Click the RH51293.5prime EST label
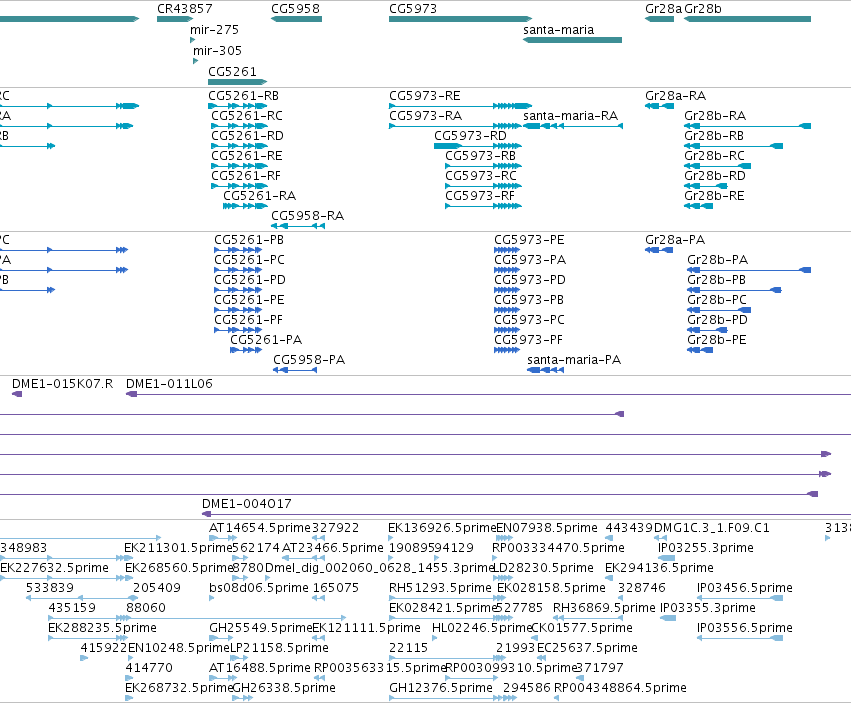 pos(440,588)
